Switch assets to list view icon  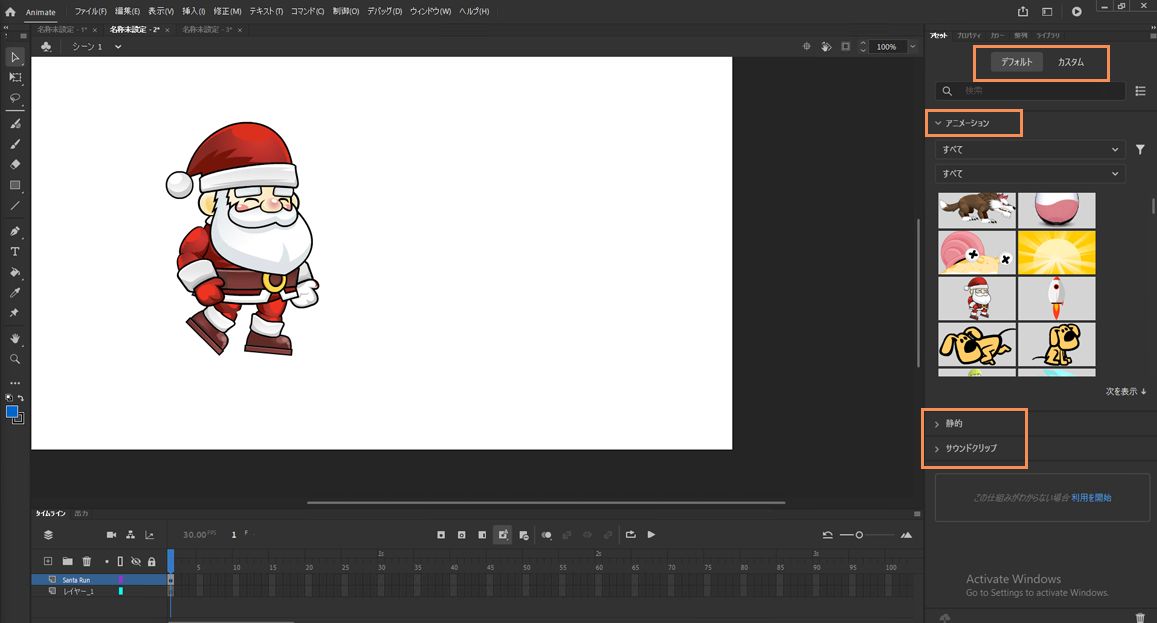pos(1140,91)
